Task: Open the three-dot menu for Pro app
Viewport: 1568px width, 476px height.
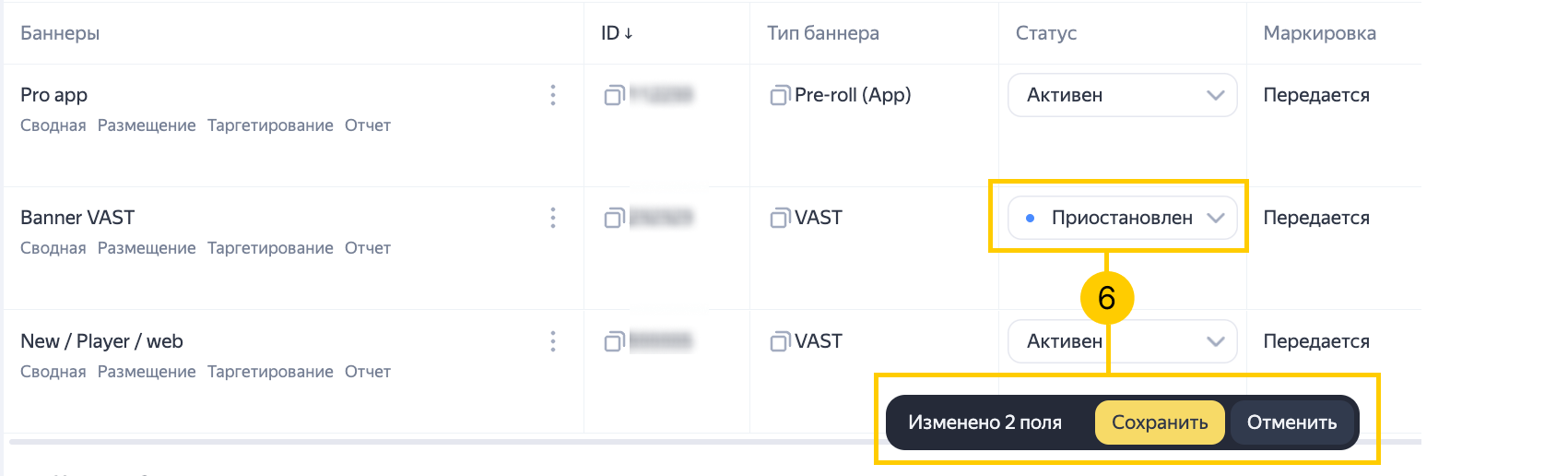Action: coord(553,95)
